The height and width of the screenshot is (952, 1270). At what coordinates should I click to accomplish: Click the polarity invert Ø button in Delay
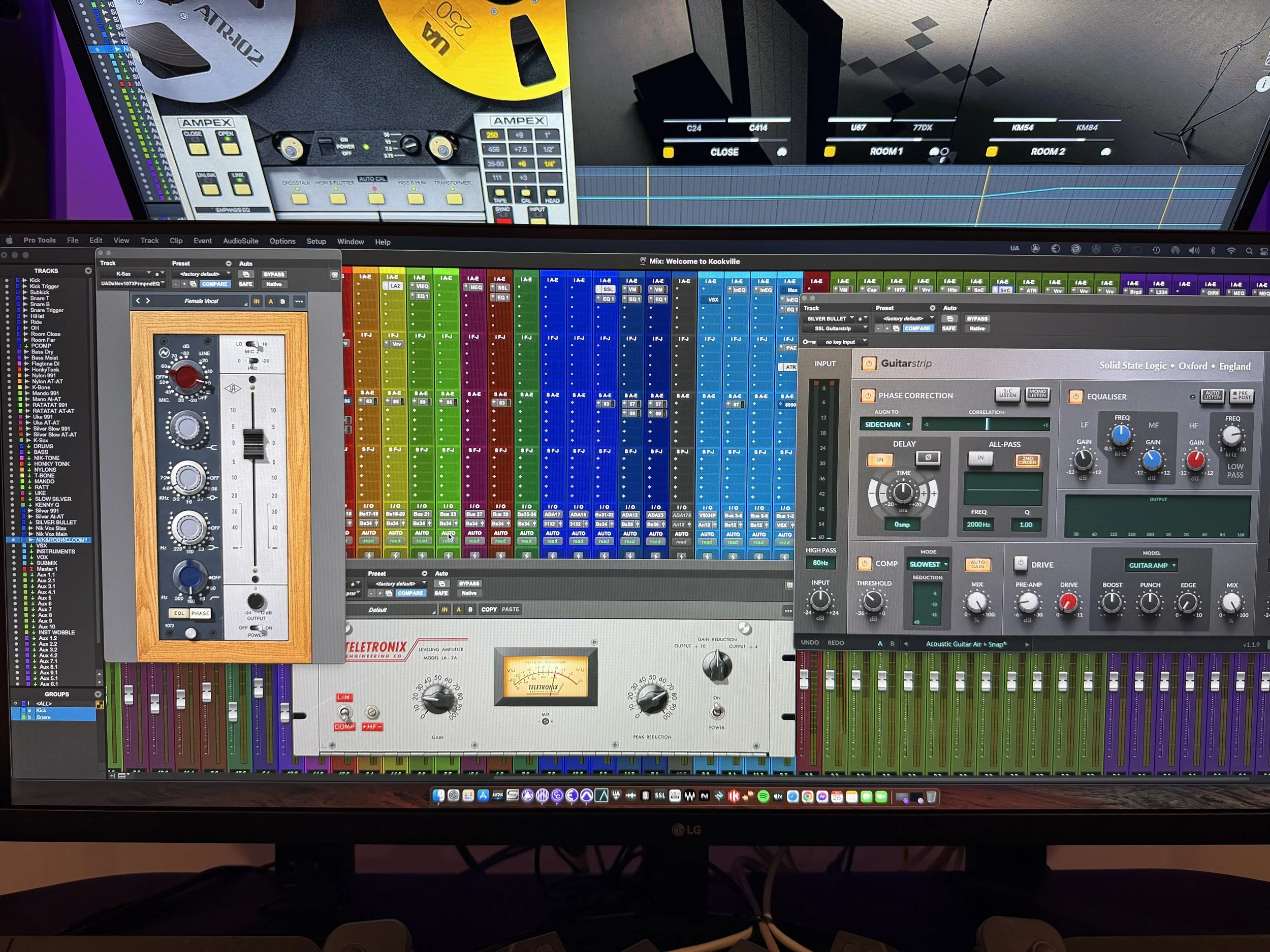coord(928,458)
